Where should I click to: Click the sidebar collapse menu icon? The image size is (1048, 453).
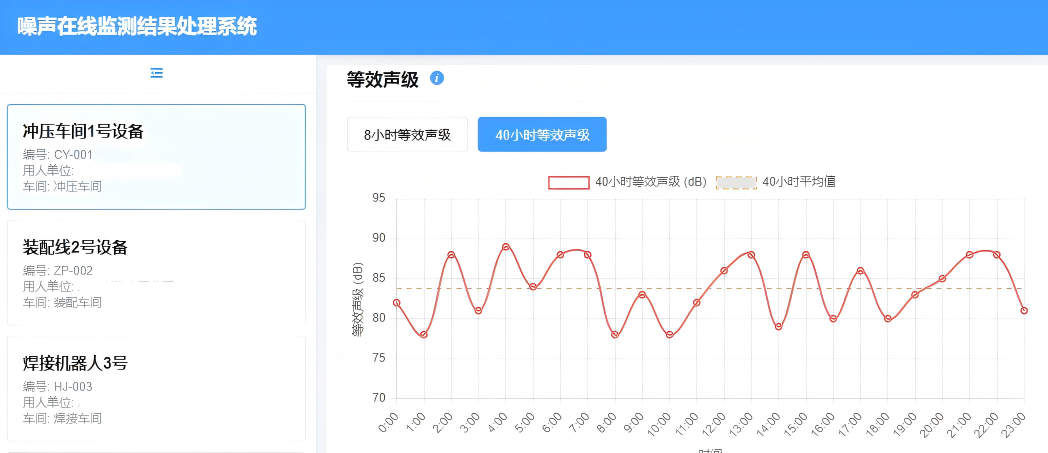click(156, 73)
